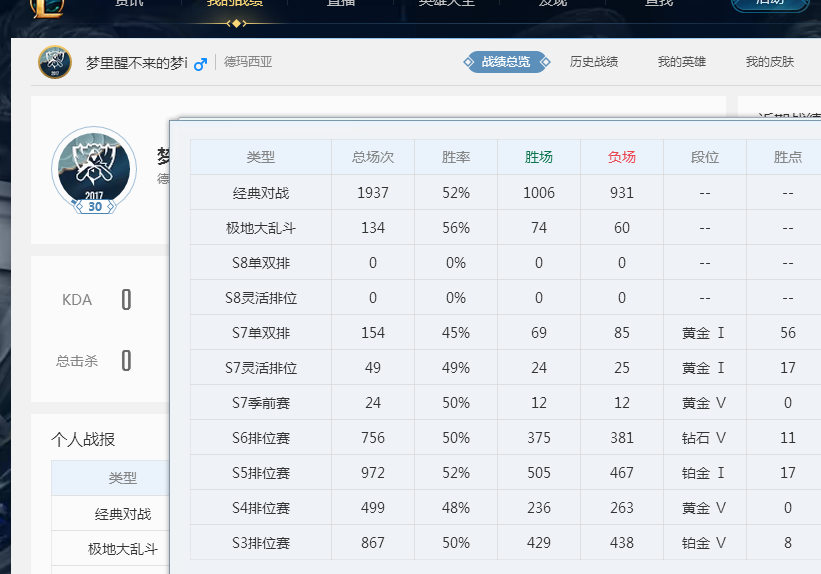
Task: Click the 类型 column header in popup
Action: click(x=261, y=157)
